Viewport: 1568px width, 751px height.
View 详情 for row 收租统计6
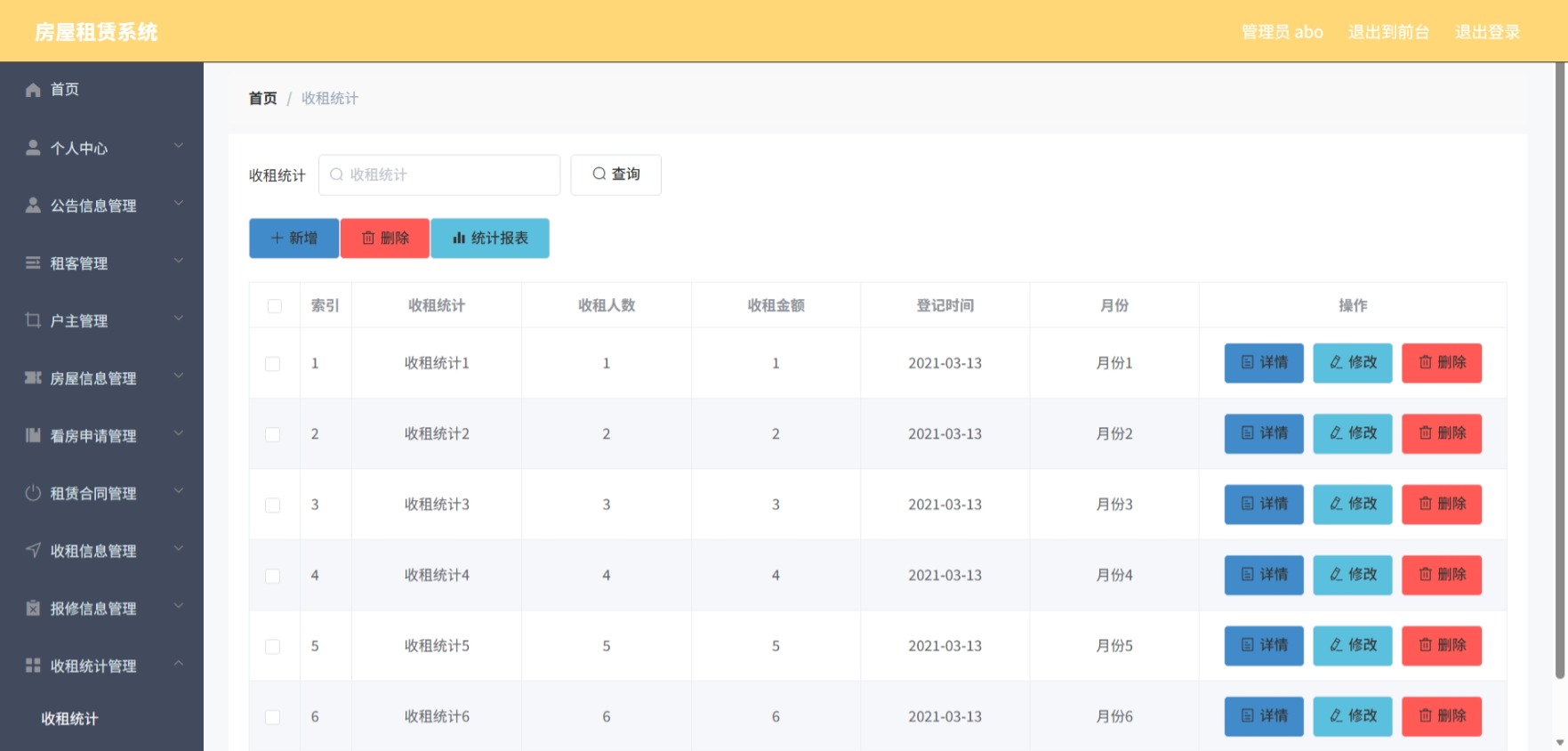[1264, 716]
